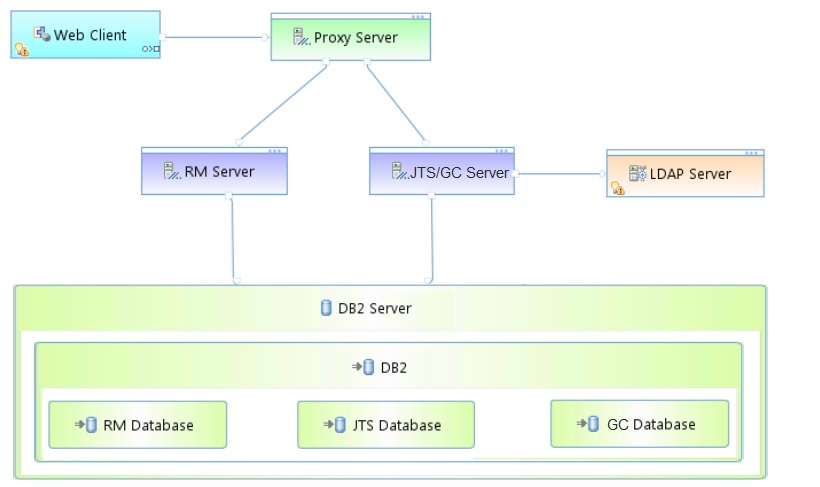The height and width of the screenshot is (487, 820).
Task: Open the LDAP Server ellipsis handle
Action: 751,153
